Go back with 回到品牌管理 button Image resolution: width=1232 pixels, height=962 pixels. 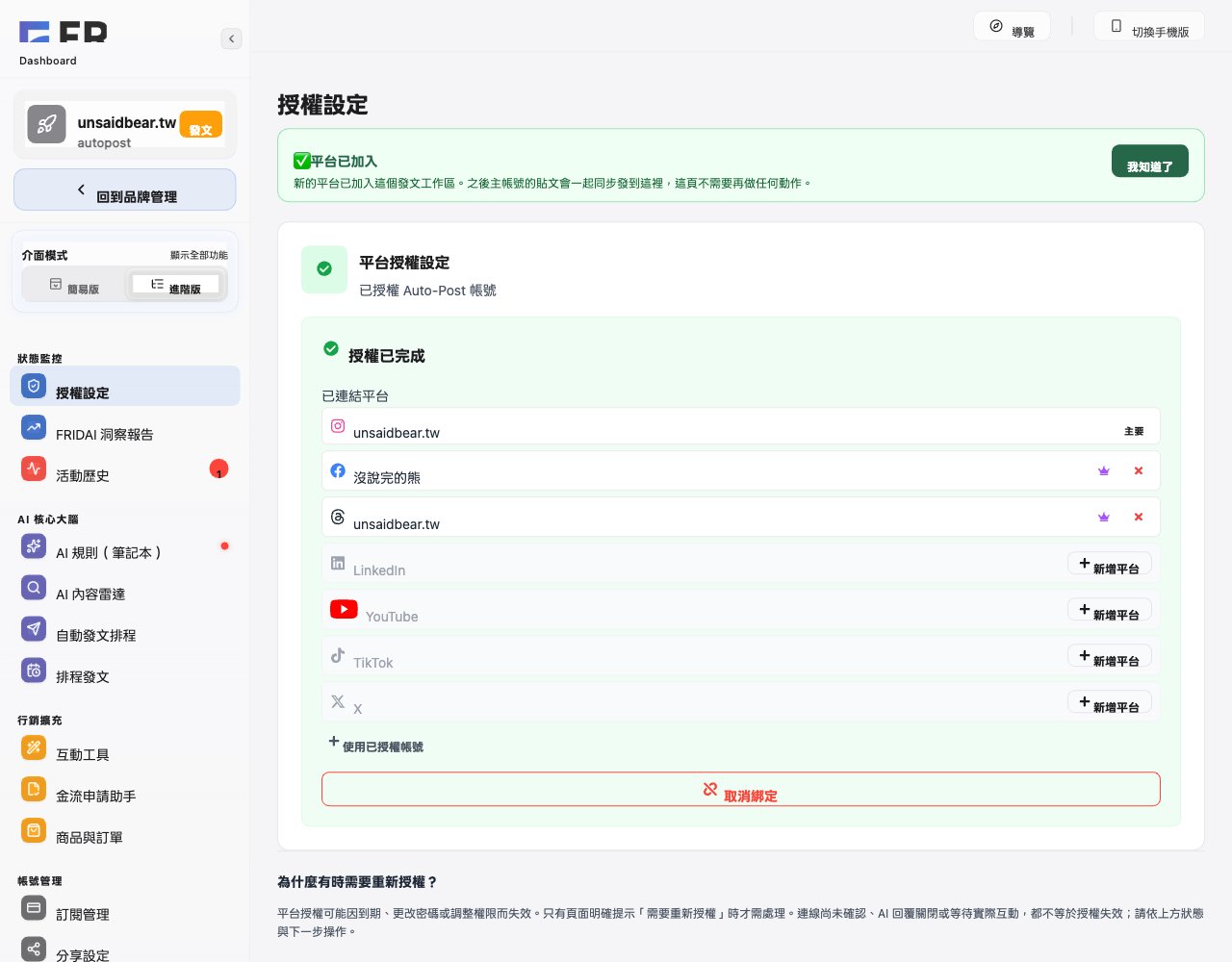pyautogui.click(x=125, y=190)
